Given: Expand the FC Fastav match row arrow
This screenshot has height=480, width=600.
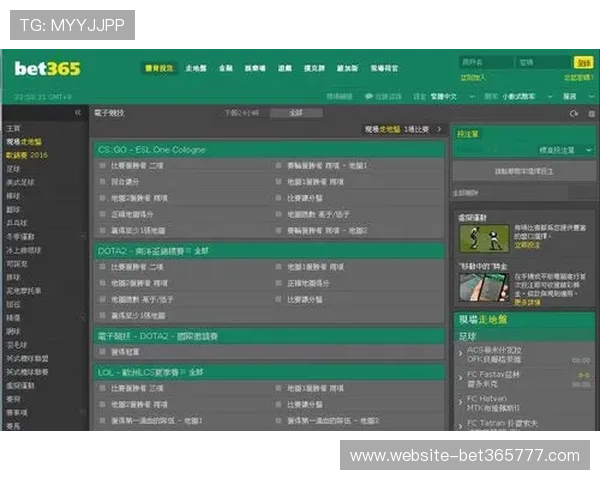Looking at the screenshot, I should [x=460, y=378].
